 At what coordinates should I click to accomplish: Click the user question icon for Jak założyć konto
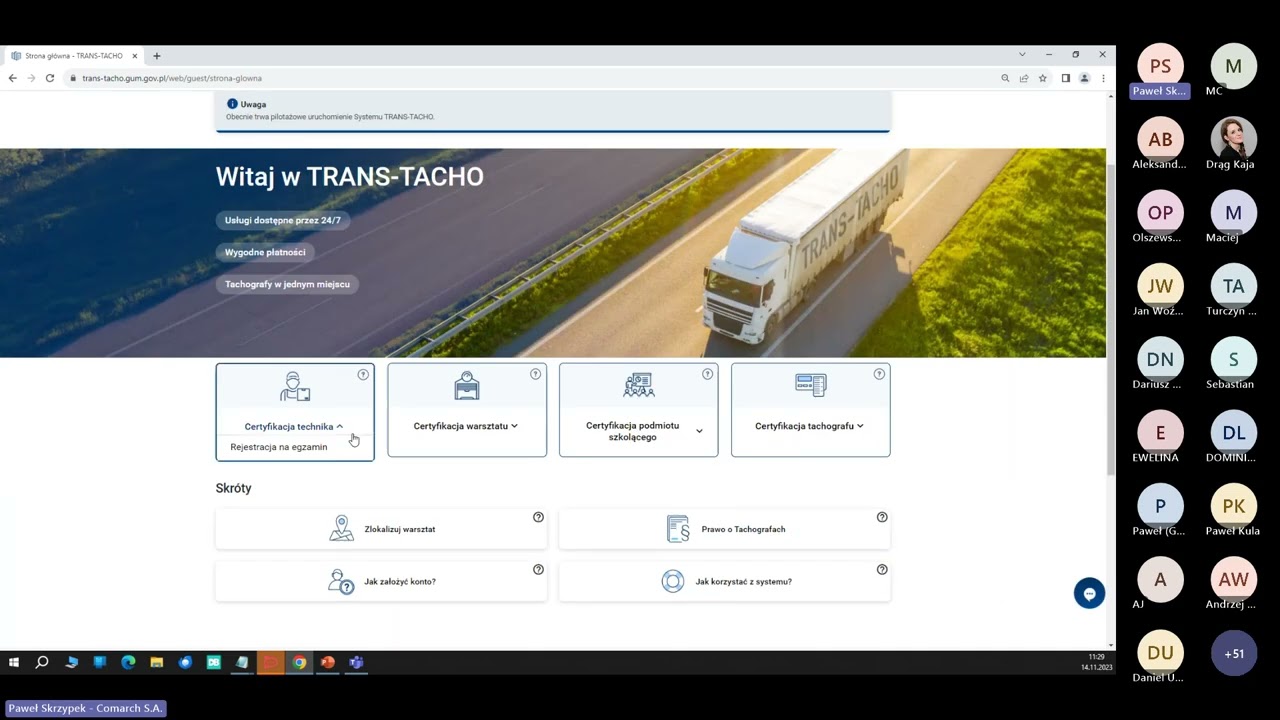(x=341, y=581)
